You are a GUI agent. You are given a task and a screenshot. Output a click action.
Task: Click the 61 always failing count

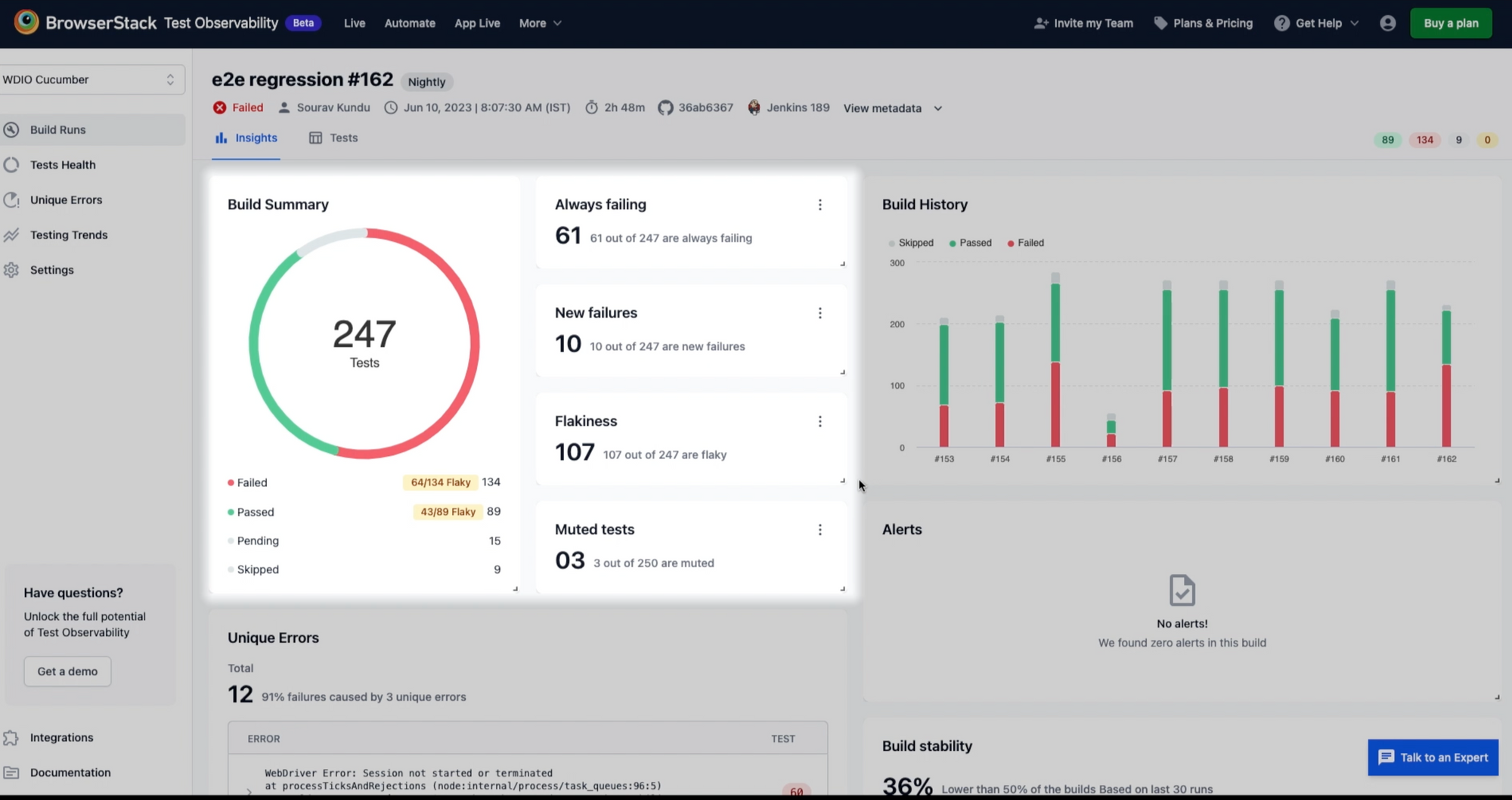click(568, 236)
